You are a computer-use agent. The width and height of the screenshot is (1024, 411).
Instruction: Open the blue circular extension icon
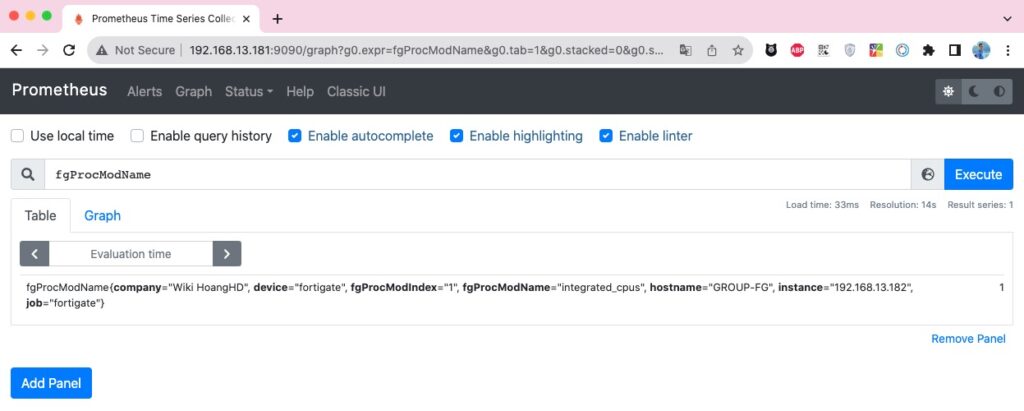[902, 50]
